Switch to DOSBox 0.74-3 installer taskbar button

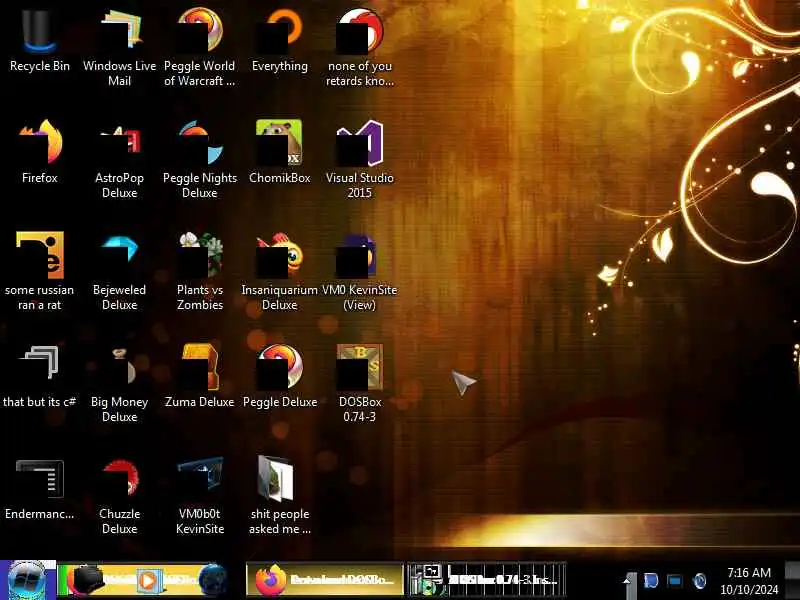(x=487, y=580)
